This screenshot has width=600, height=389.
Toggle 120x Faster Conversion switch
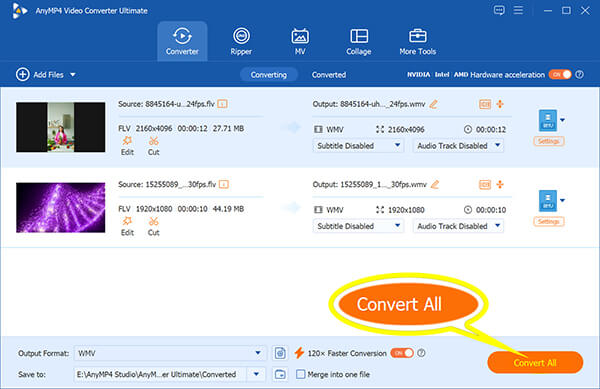coord(402,353)
